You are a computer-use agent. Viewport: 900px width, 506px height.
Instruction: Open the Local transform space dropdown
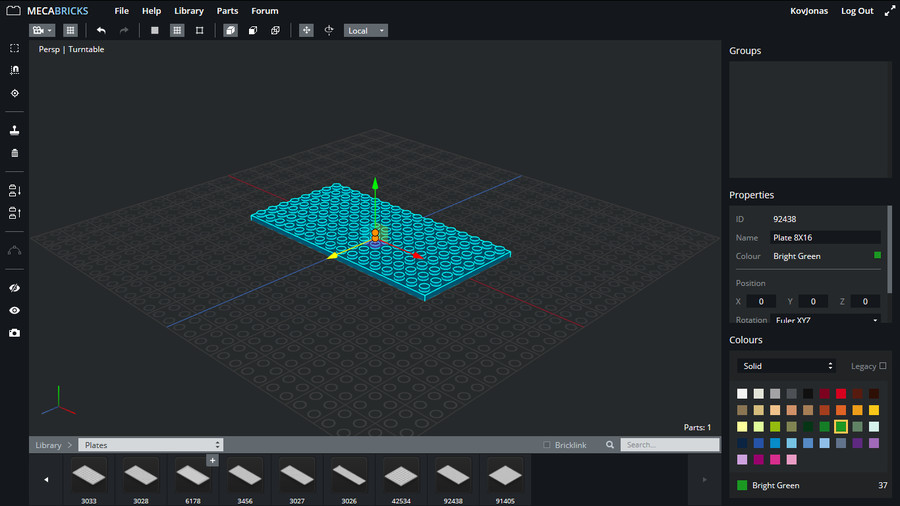(366, 30)
